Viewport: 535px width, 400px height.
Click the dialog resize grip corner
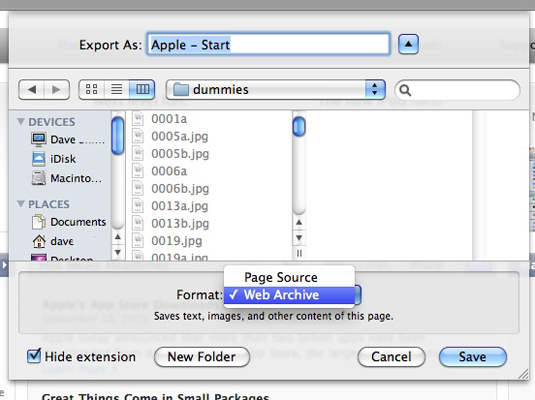coord(523,374)
